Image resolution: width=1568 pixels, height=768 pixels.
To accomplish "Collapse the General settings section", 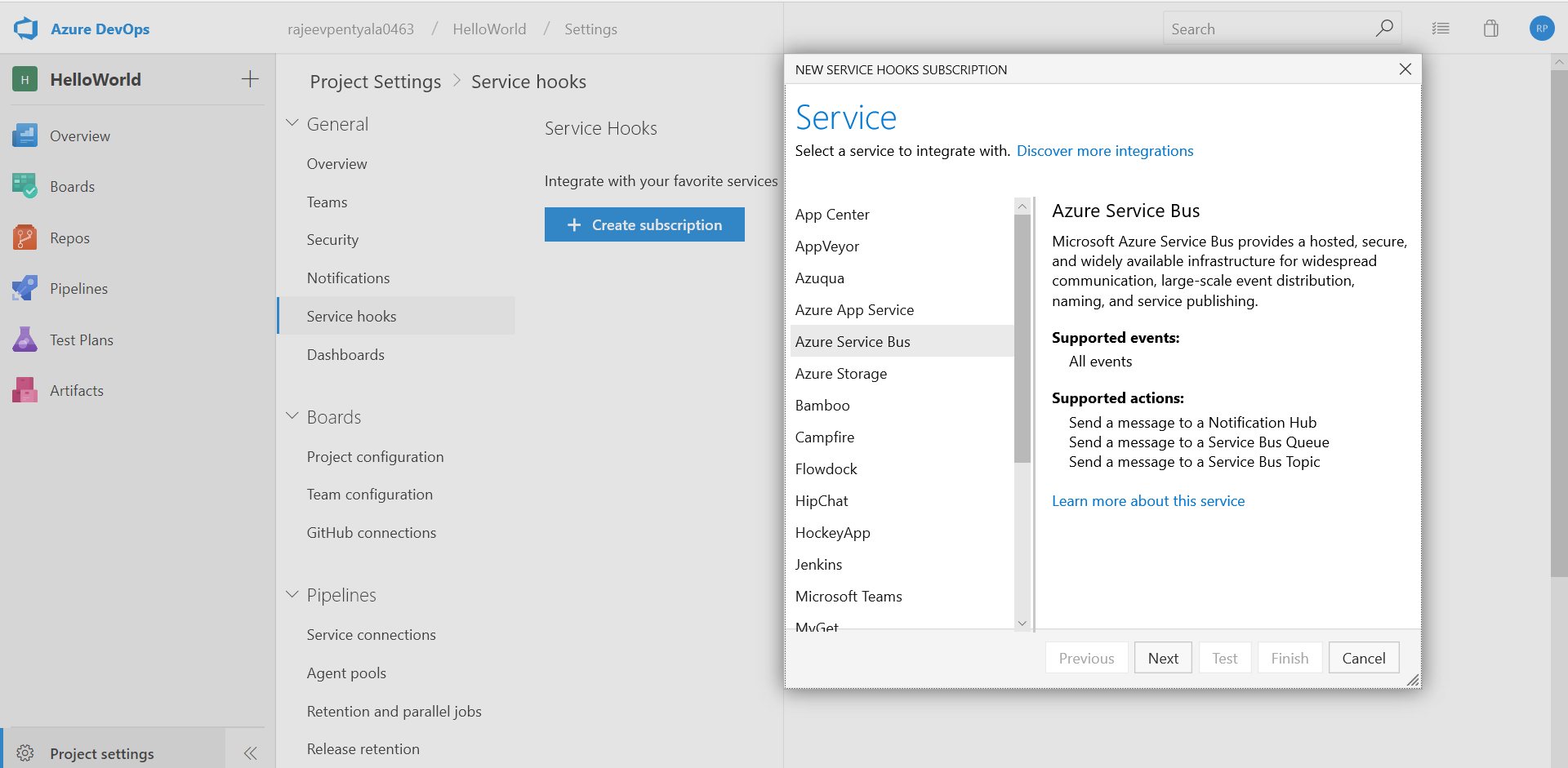I will coord(292,123).
